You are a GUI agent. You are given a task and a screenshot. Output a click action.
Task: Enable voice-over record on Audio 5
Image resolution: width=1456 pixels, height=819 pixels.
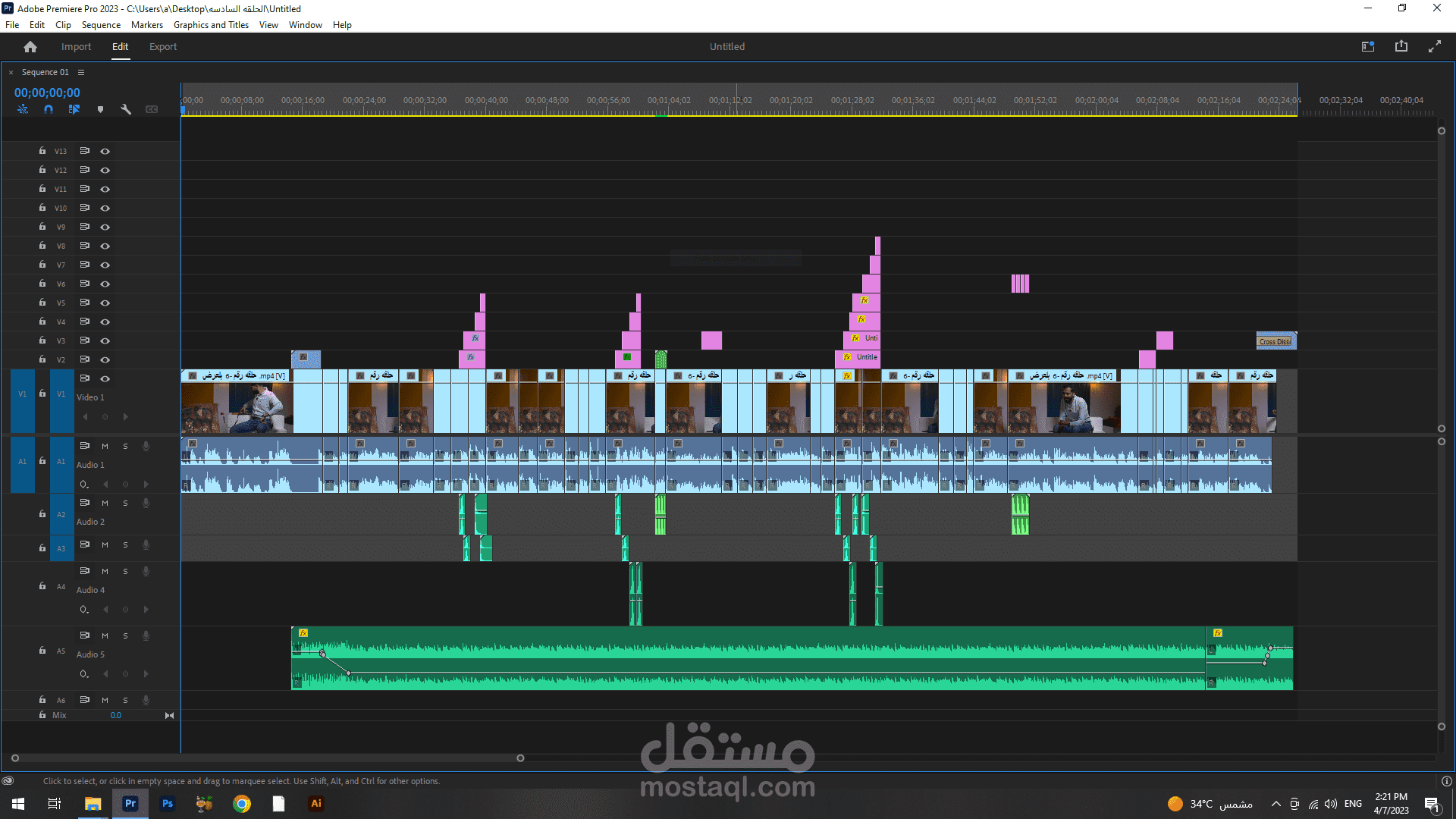coord(146,635)
